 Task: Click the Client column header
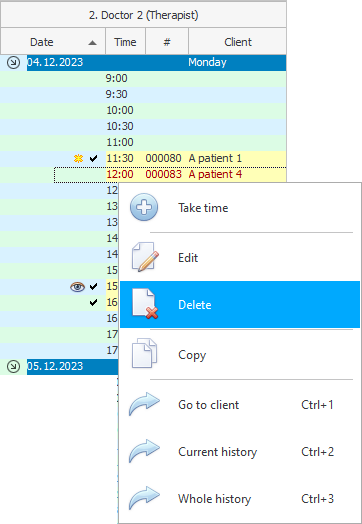(x=238, y=42)
